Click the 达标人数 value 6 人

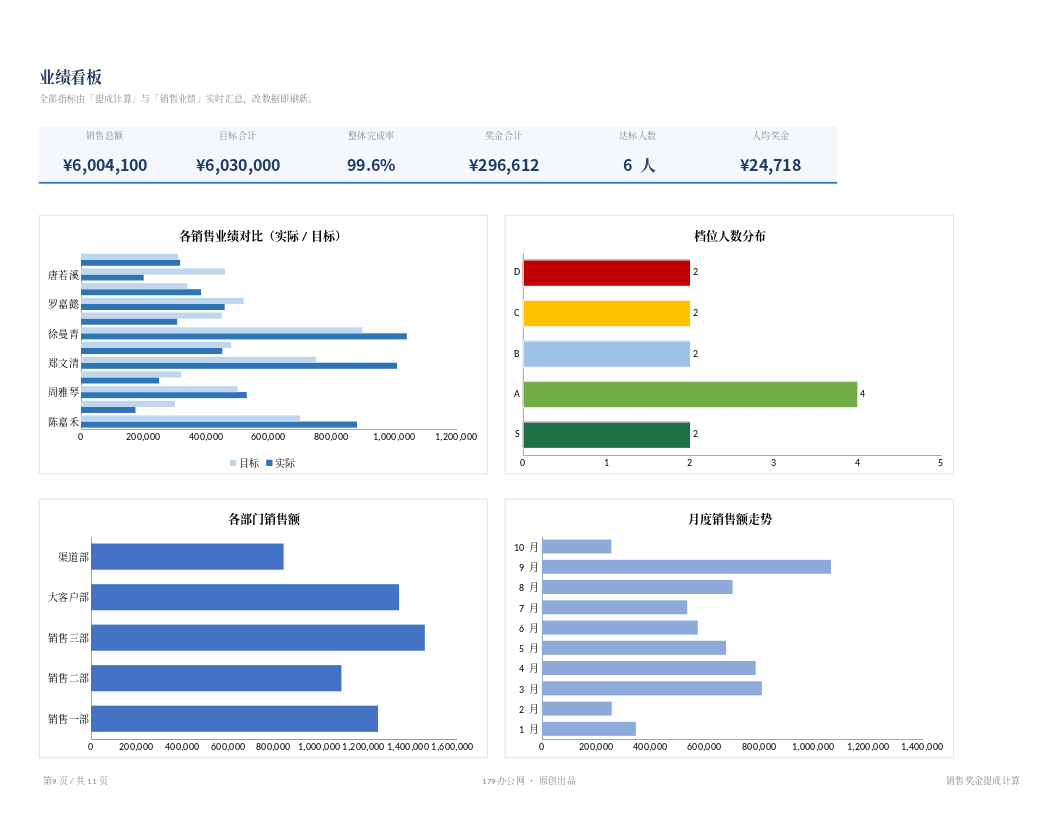pyautogui.click(x=638, y=165)
